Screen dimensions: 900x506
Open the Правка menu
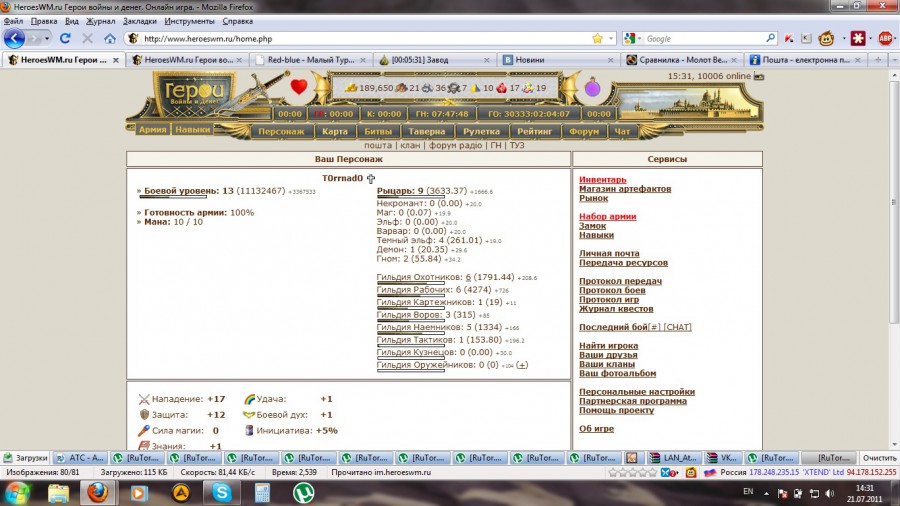pyautogui.click(x=44, y=21)
